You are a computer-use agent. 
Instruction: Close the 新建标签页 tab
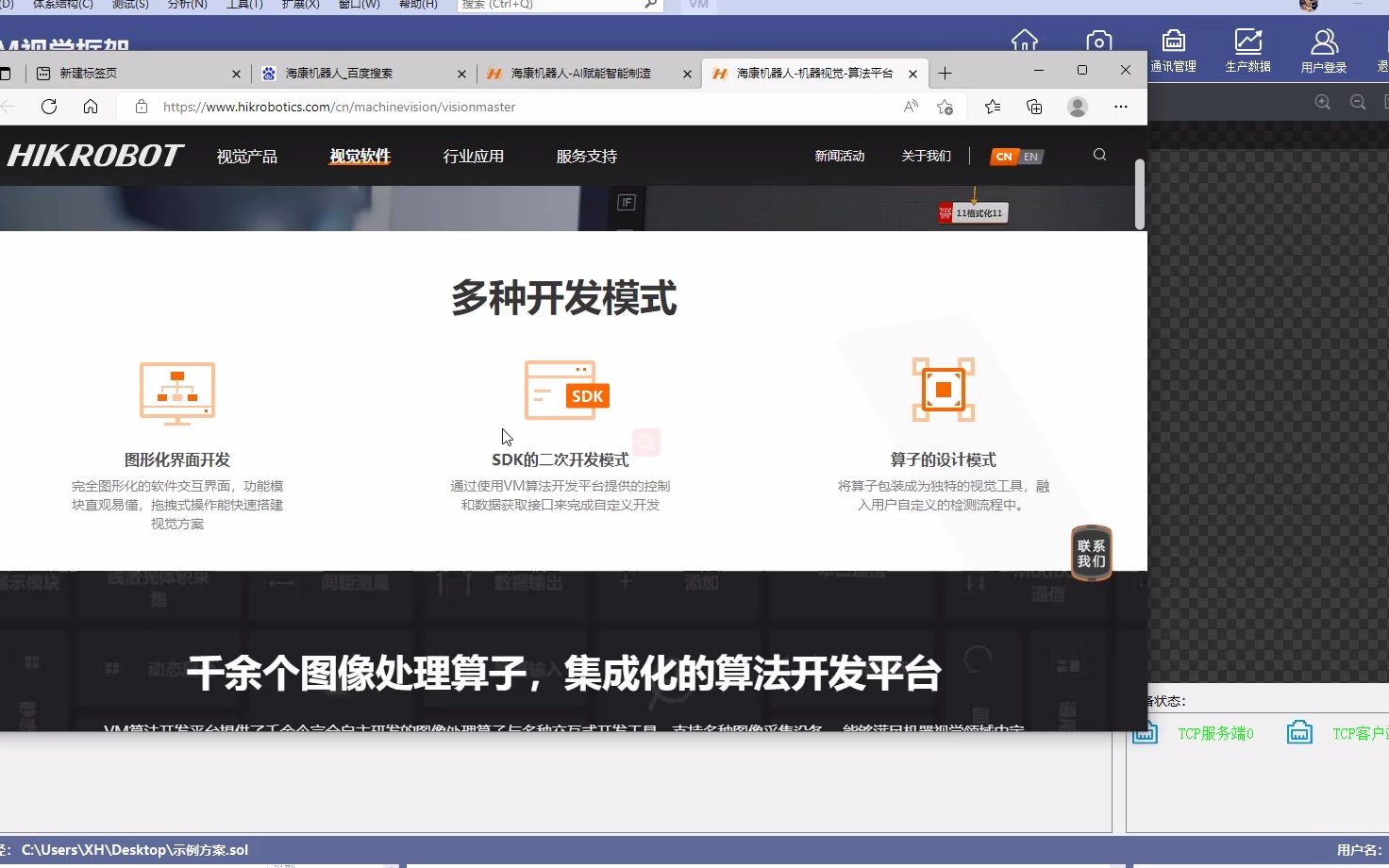point(236,74)
